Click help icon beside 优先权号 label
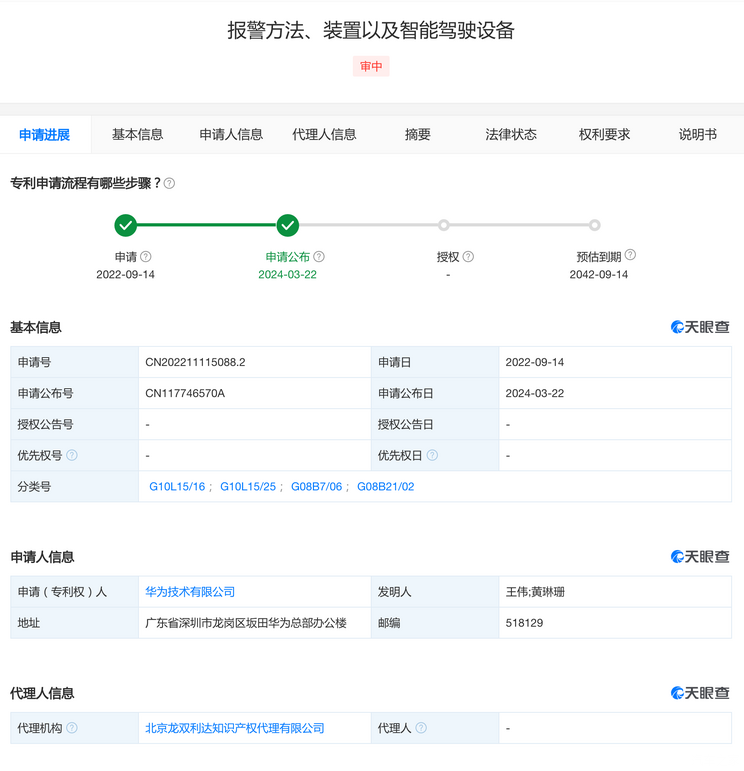Image resolution: width=744 pixels, height=771 pixels. point(72,455)
